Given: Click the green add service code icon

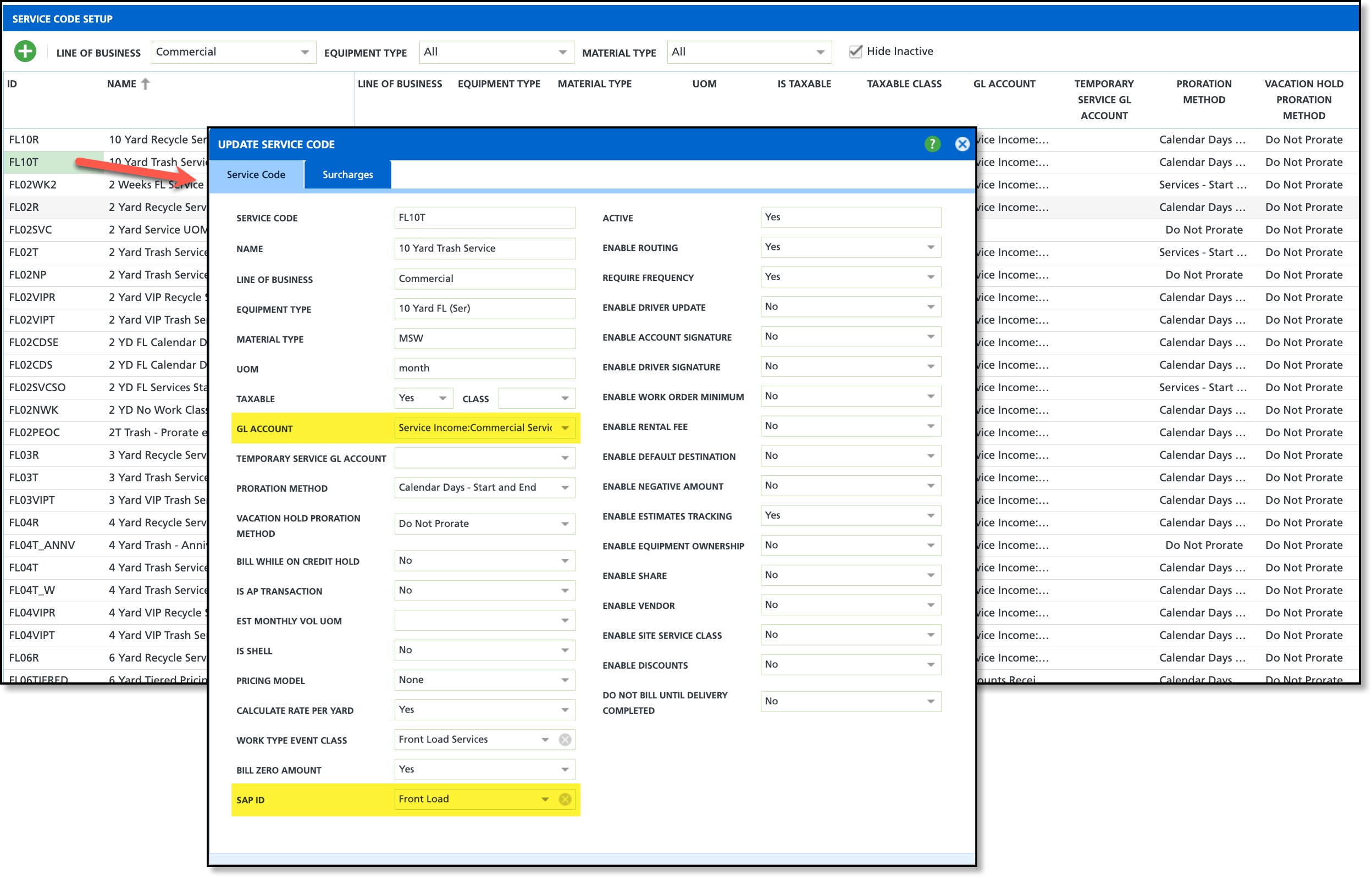Looking at the screenshot, I should [25, 51].
